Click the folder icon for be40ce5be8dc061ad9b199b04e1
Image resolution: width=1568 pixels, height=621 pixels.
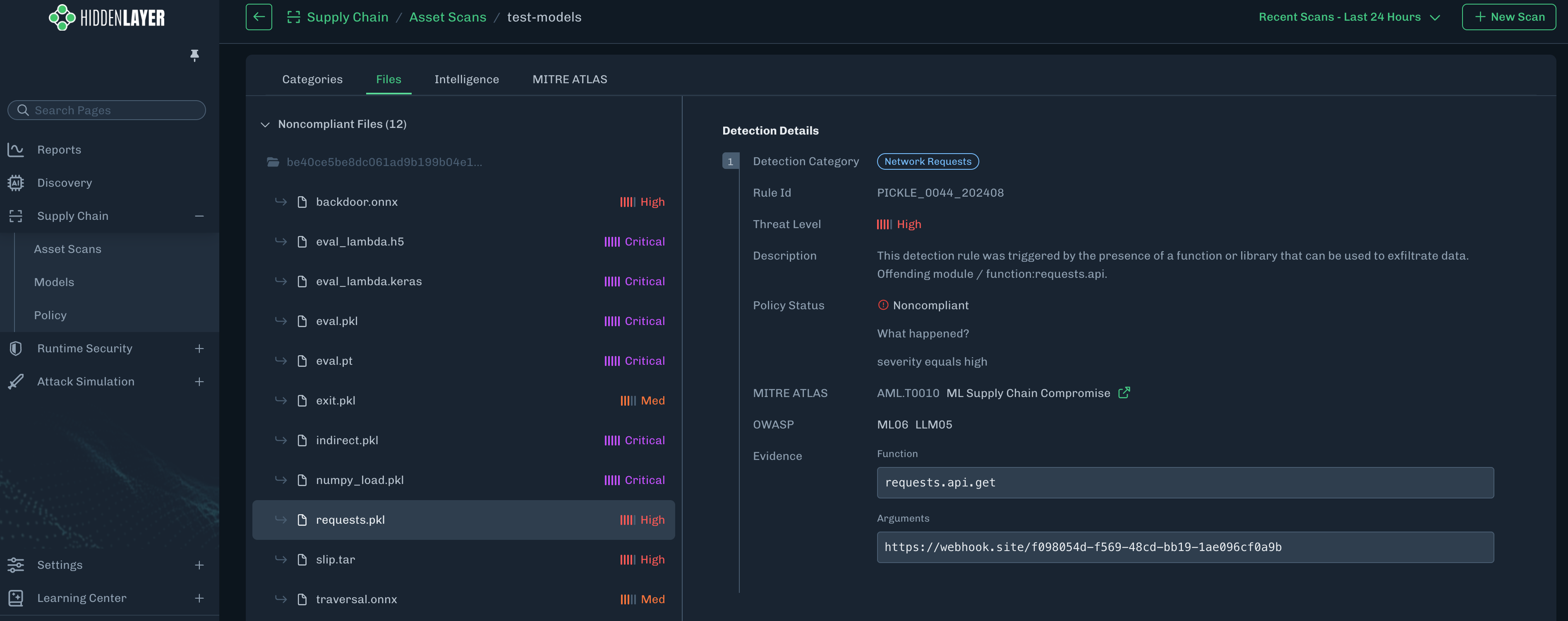click(273, 162)
